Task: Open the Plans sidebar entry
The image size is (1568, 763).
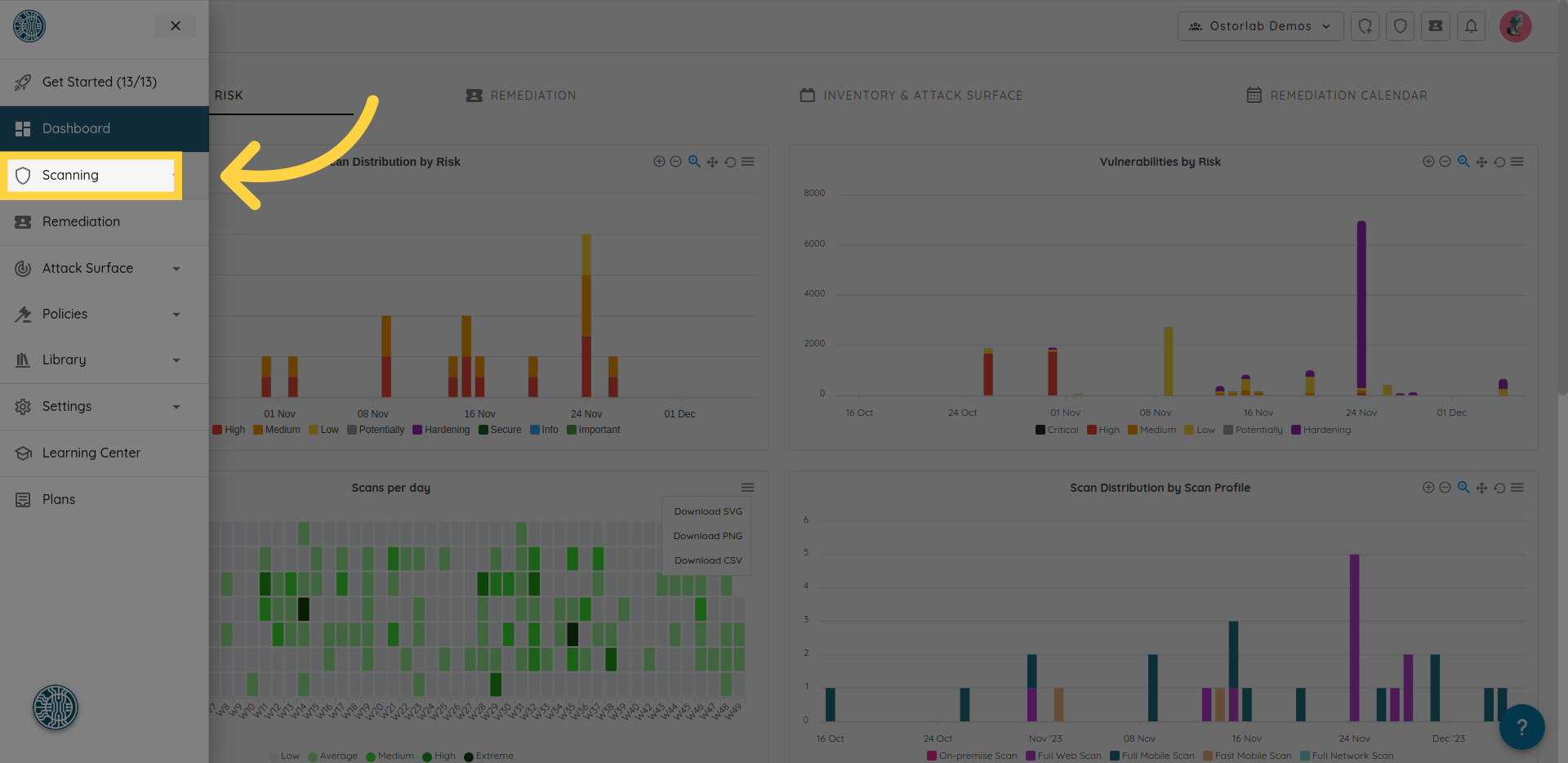Action: 105,500
